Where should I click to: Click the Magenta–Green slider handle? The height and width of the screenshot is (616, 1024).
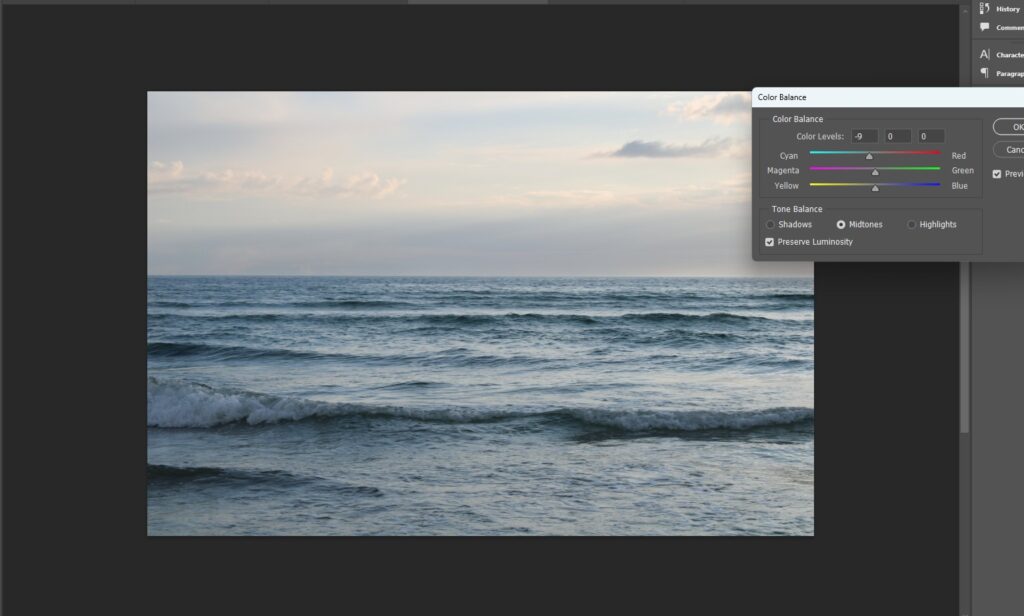[875, 172]
